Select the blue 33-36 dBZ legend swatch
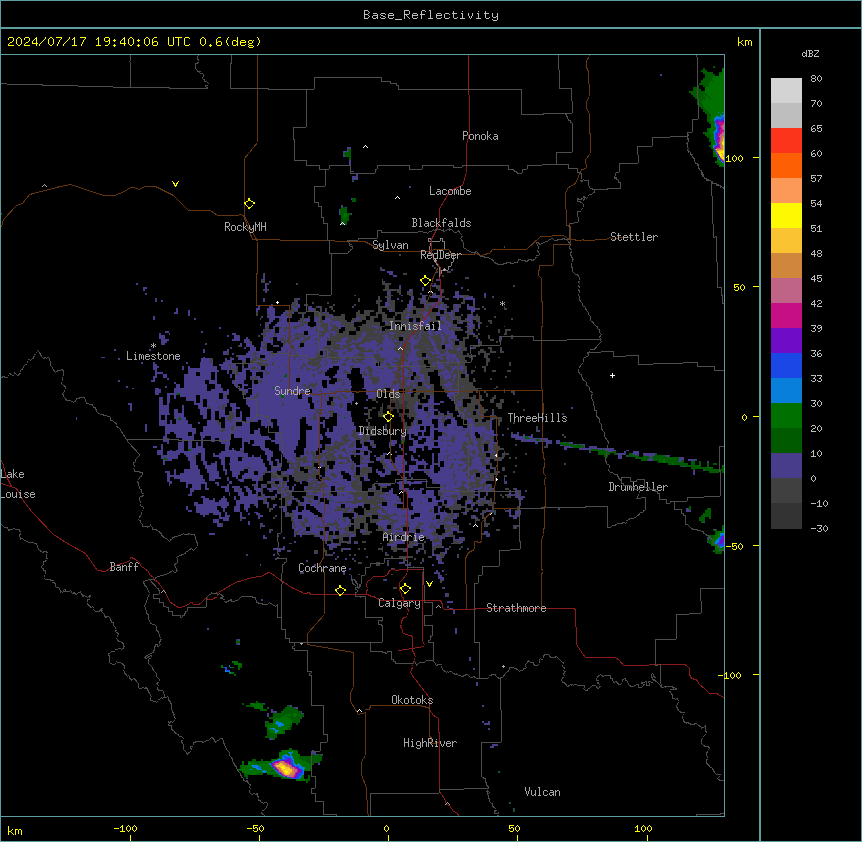The width and height of the screenshot is (862, 842). [786, 365]
